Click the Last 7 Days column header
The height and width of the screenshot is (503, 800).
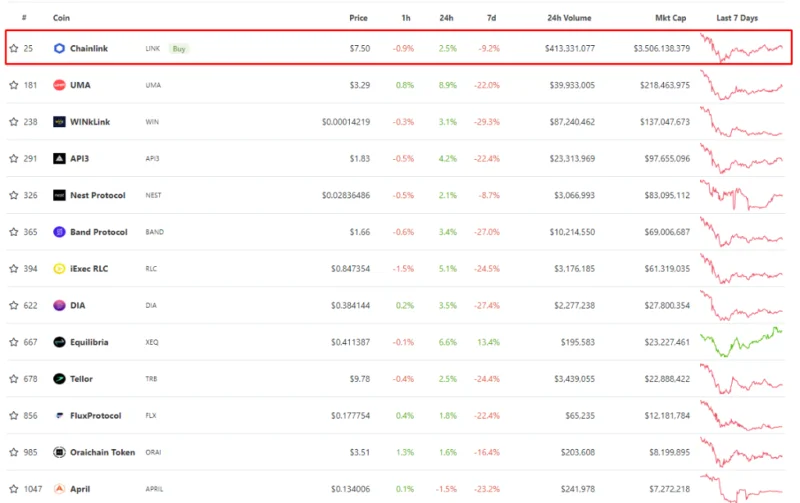pyautogui.click(x=737, y=18)
